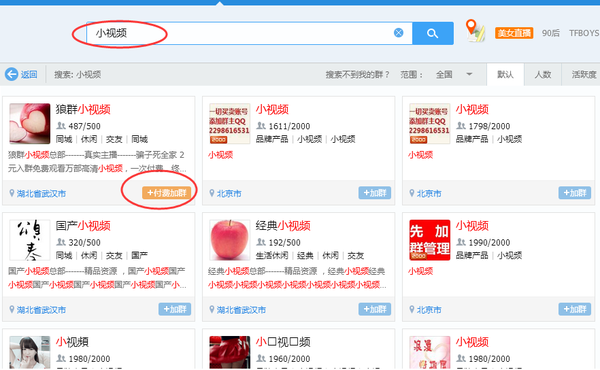Image resolution: width=600 pixels, height=370 pixels.
Task: Open the 狼群小视频 group title
Action: pyautogui.click(x=83, y=109)
